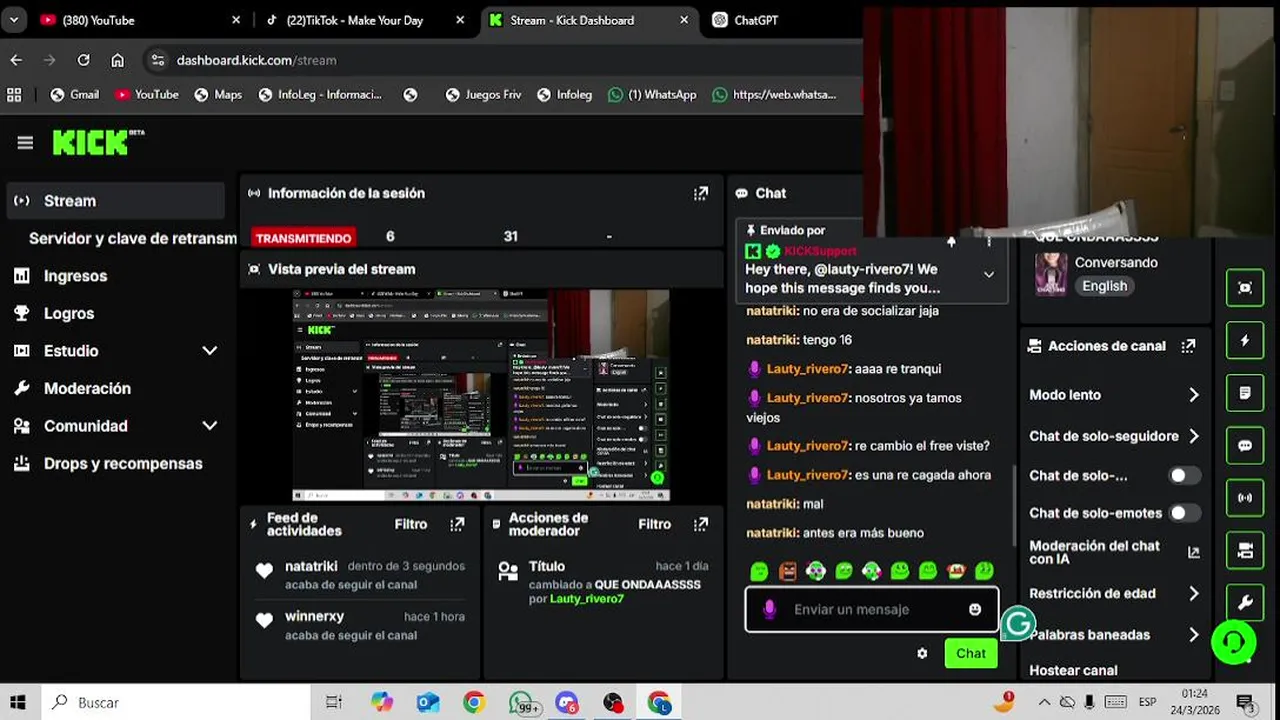Click the English language tag

point(1104,286)
